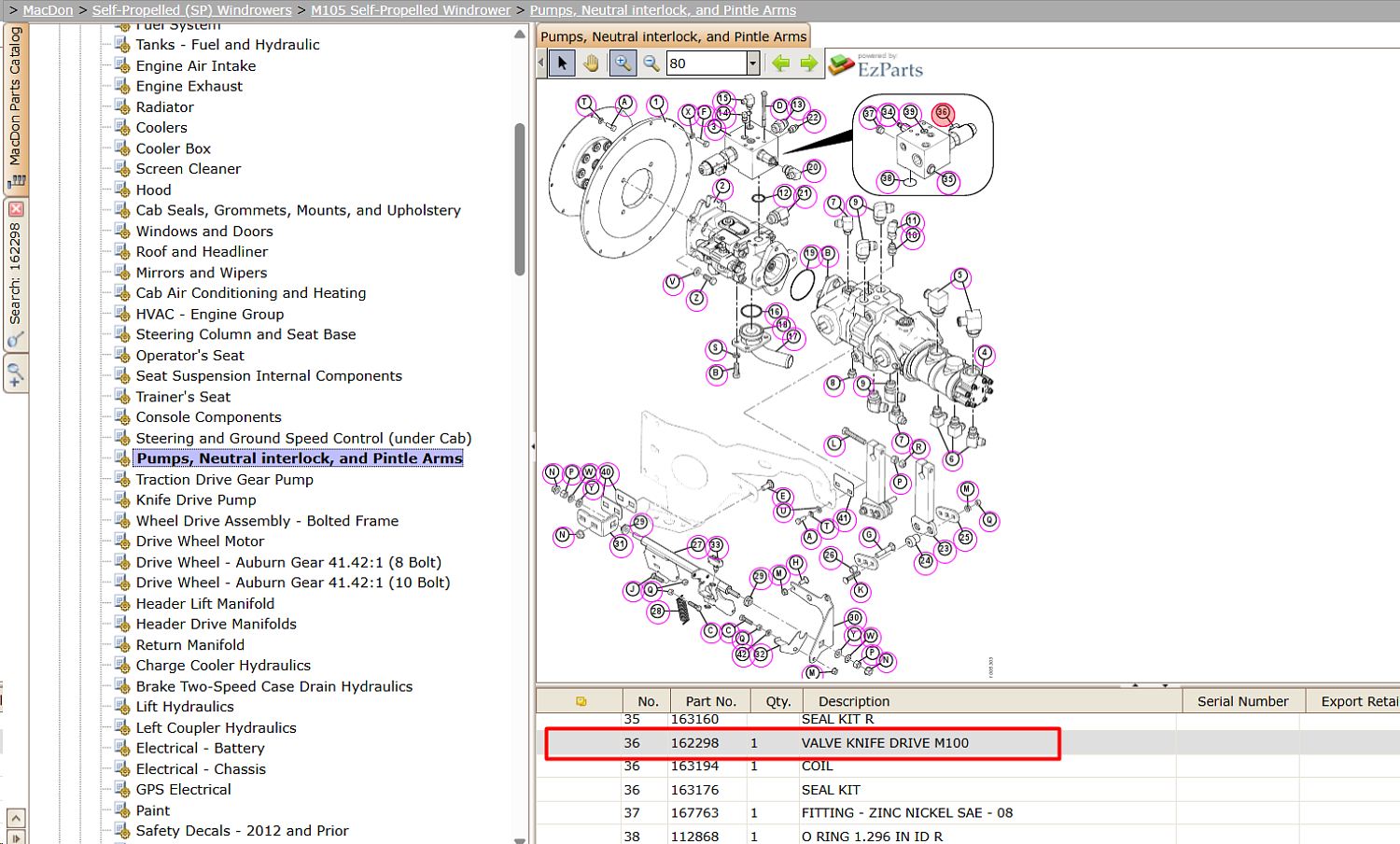Click the zoom percentage field showing 80
Screen dimensions: 1400x844
[707, 63]
